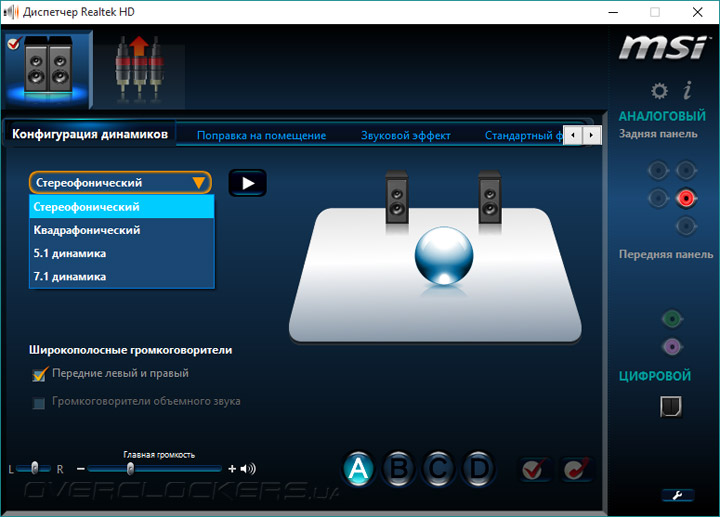
Task: Click the listener sphere in the diagram
Action: (444, 256)
